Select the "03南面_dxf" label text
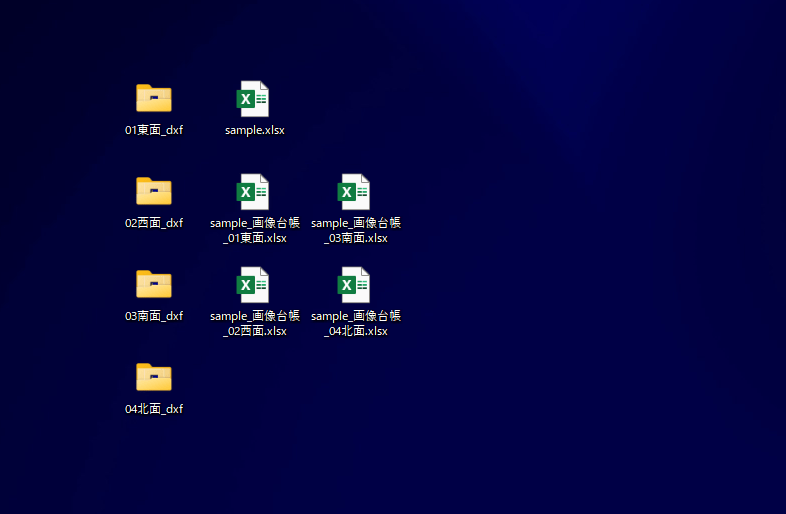The height and width of the screenshot is (514, 786). pos(154,316)
